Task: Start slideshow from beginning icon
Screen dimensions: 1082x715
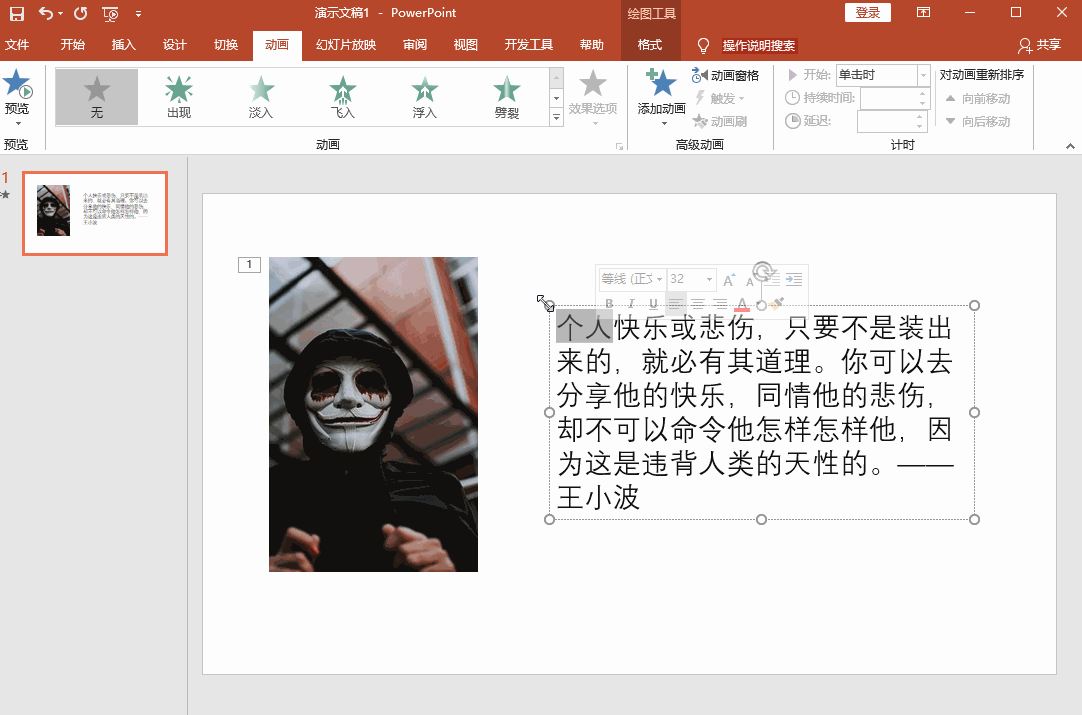Action: pos(110,14)
